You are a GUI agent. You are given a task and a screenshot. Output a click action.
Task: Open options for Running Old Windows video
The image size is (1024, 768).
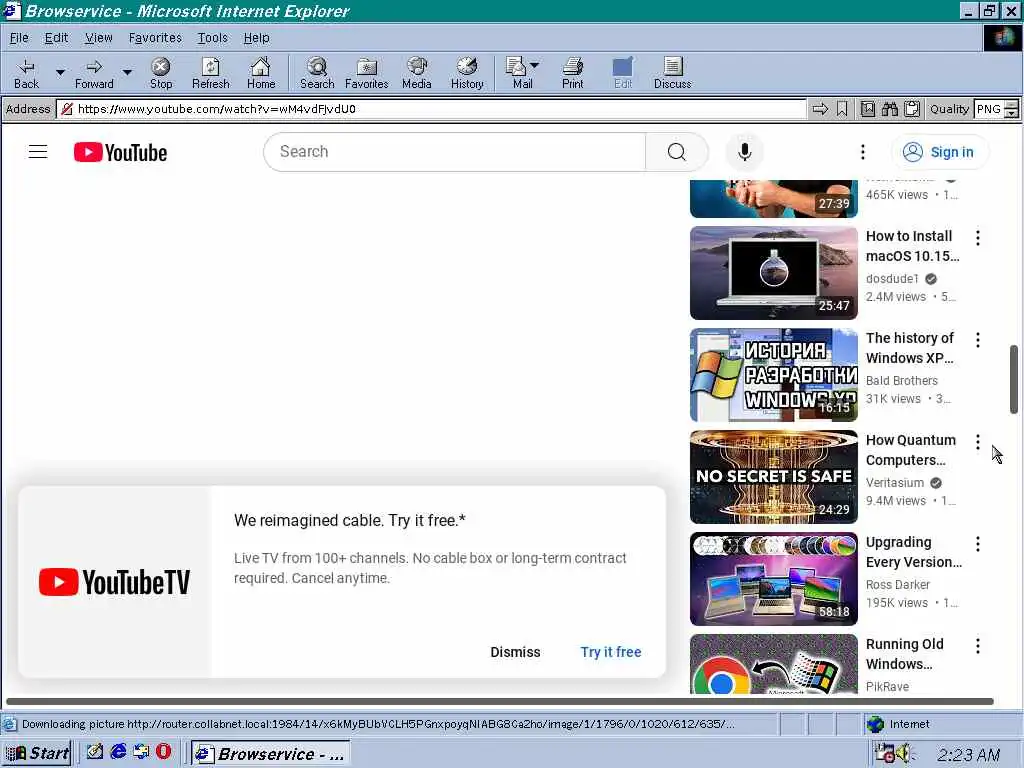[x=978, y=646]
